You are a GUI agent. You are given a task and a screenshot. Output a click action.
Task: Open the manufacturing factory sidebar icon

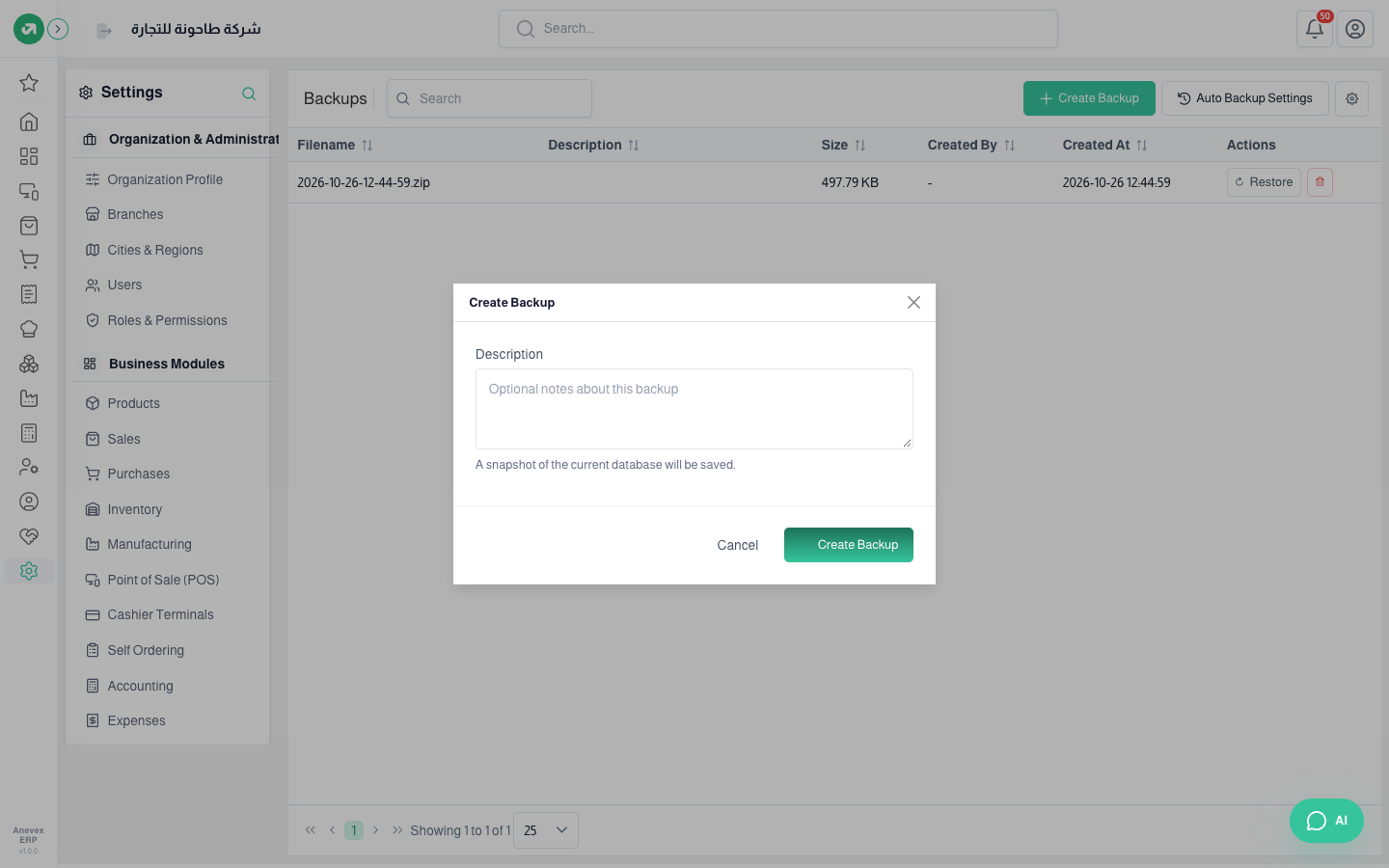(29, 398)
